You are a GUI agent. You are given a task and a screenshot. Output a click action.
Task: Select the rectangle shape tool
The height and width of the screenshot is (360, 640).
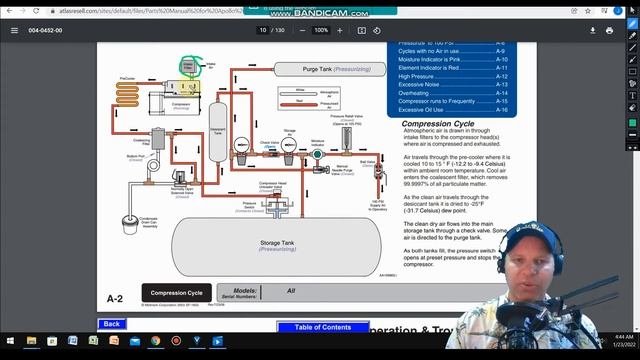633,71
